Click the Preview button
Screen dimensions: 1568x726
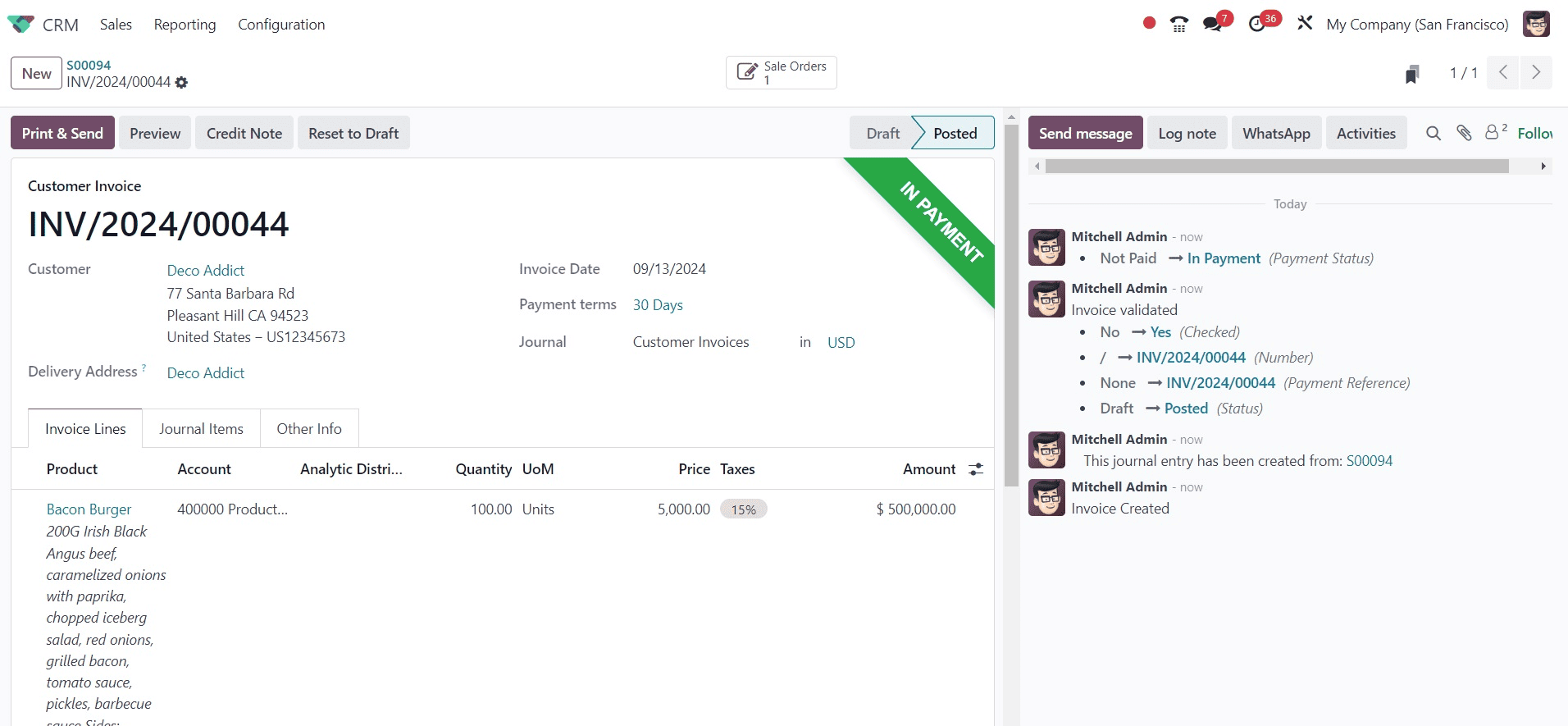tap(155, 133)
